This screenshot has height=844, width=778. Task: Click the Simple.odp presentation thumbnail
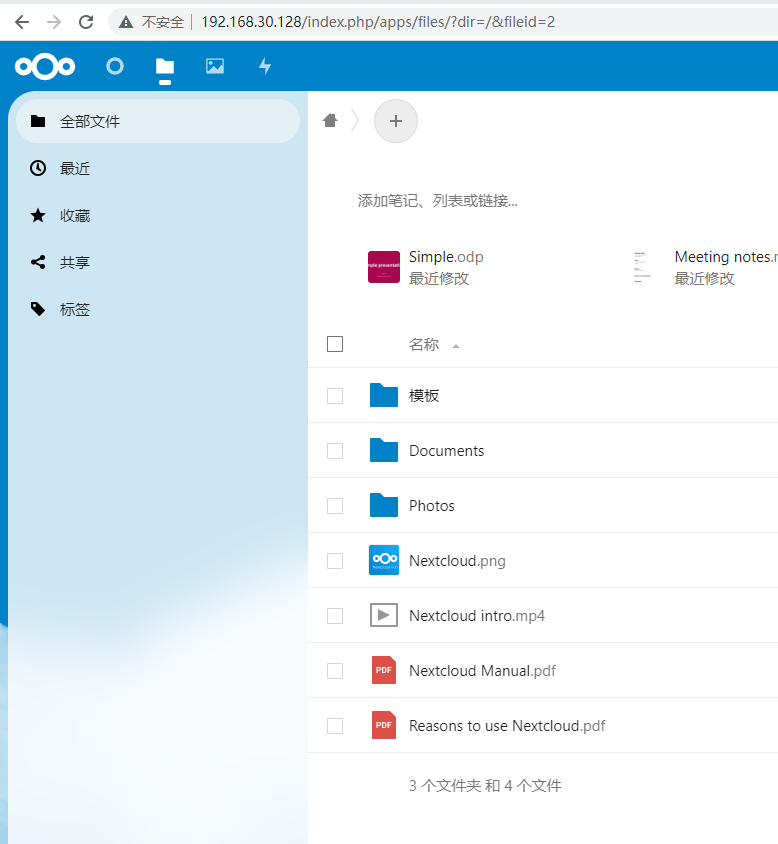click(x=384, y=267)
